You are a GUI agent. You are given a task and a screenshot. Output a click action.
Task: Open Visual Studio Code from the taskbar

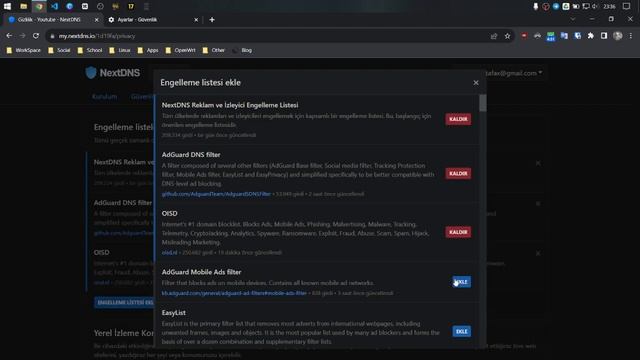point(54,6)
